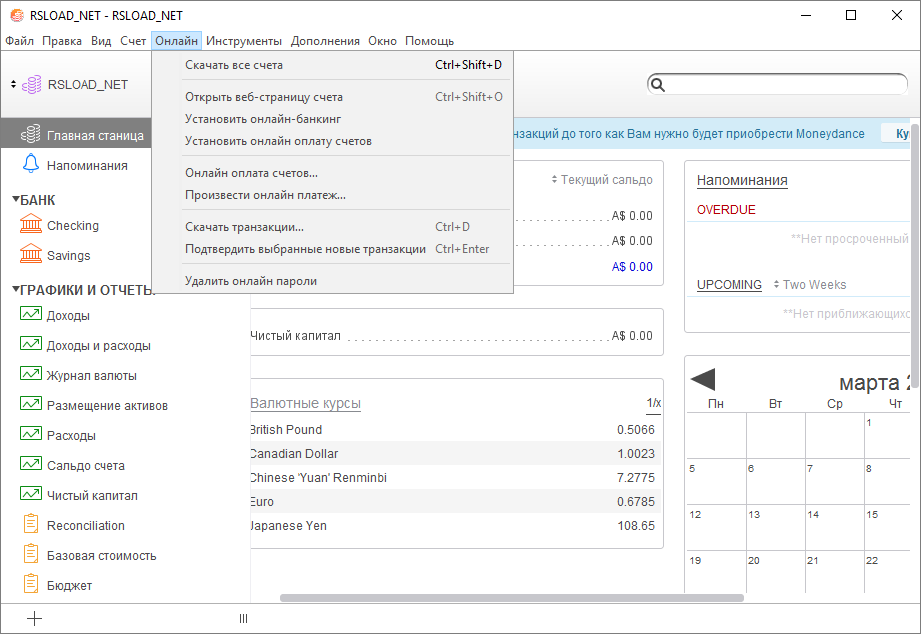Image resolution: width=921 pixels, height=634 pixels.
Task: Open the Two Weeks upcoming dropdown
Action: 809,285
